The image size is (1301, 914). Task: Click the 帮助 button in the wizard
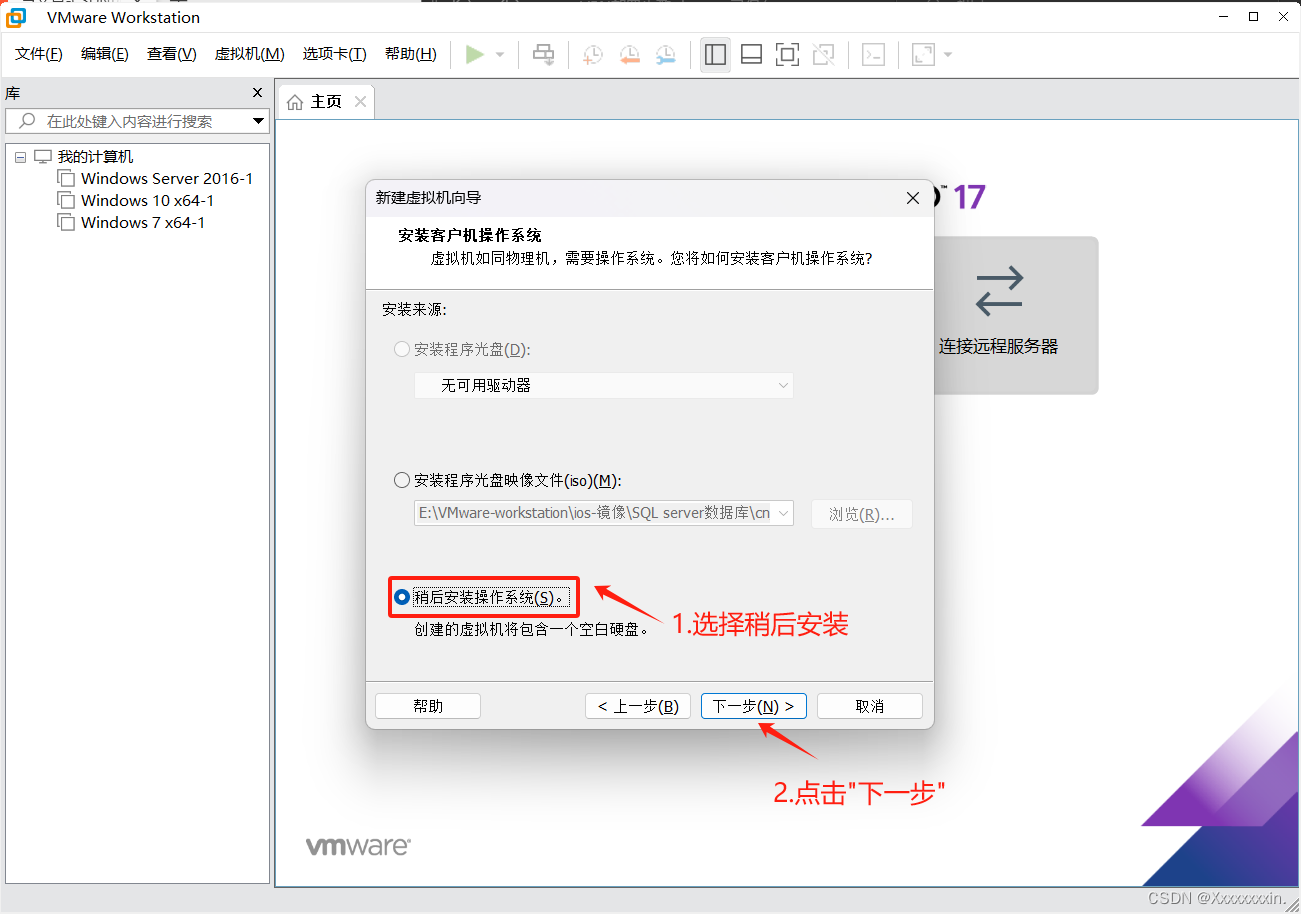428,706
